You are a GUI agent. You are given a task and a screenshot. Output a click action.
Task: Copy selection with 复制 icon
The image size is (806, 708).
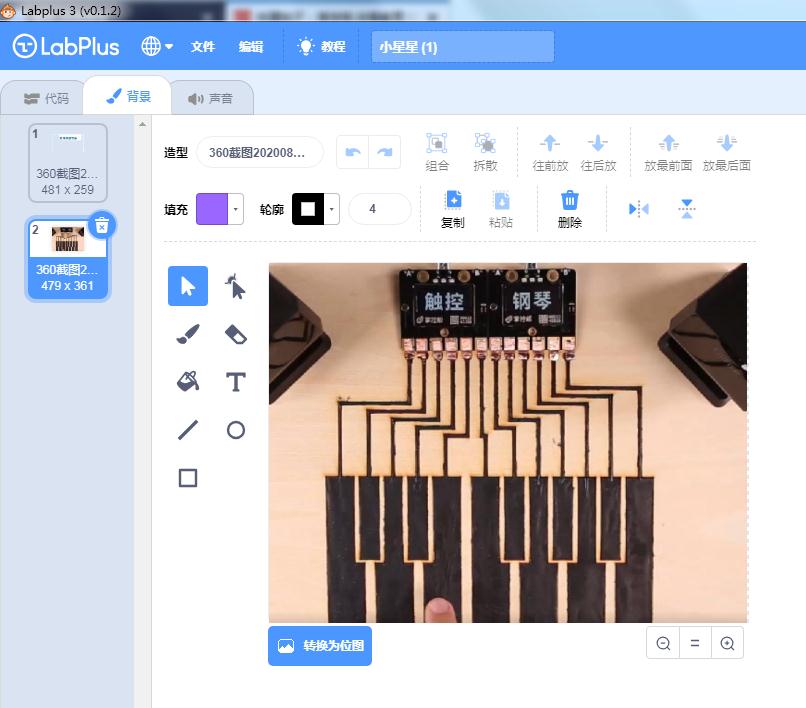click(453, 209)
